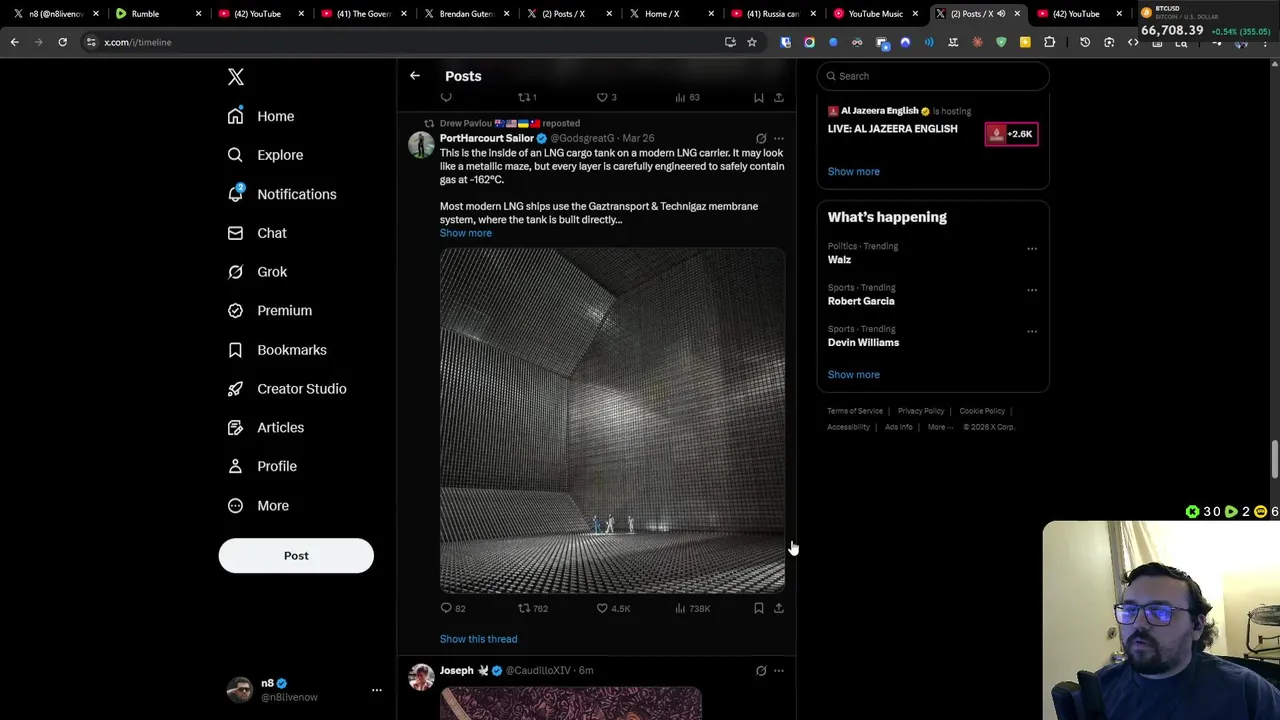The width and height of the screenshot is (1280, 720).
Task: View analytics of the LNG tank post
Action: (692, 608)
